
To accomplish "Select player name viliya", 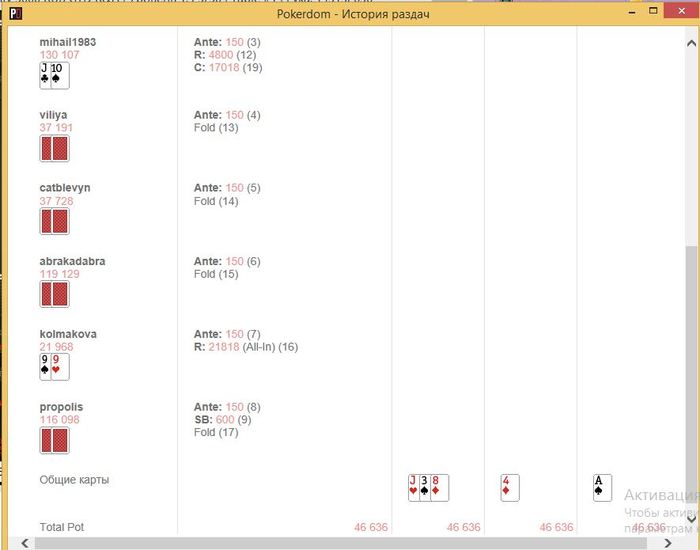I will click(x=53, y=115).
